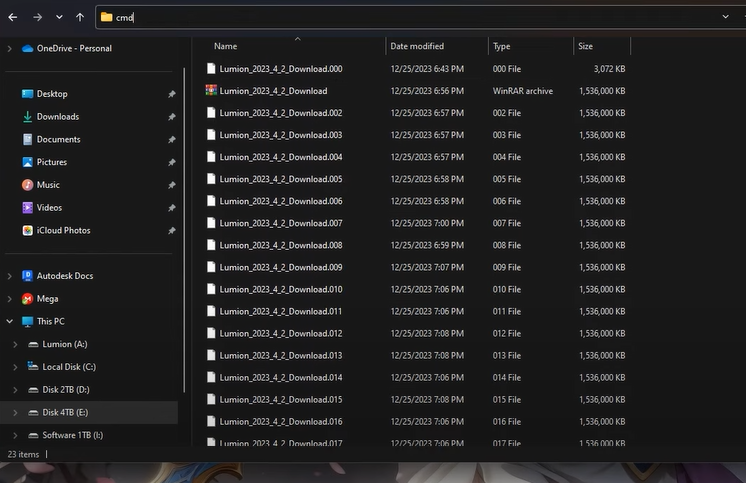
Task: Click the pin icon beside Documents
Action: click(x=171, y=140)
